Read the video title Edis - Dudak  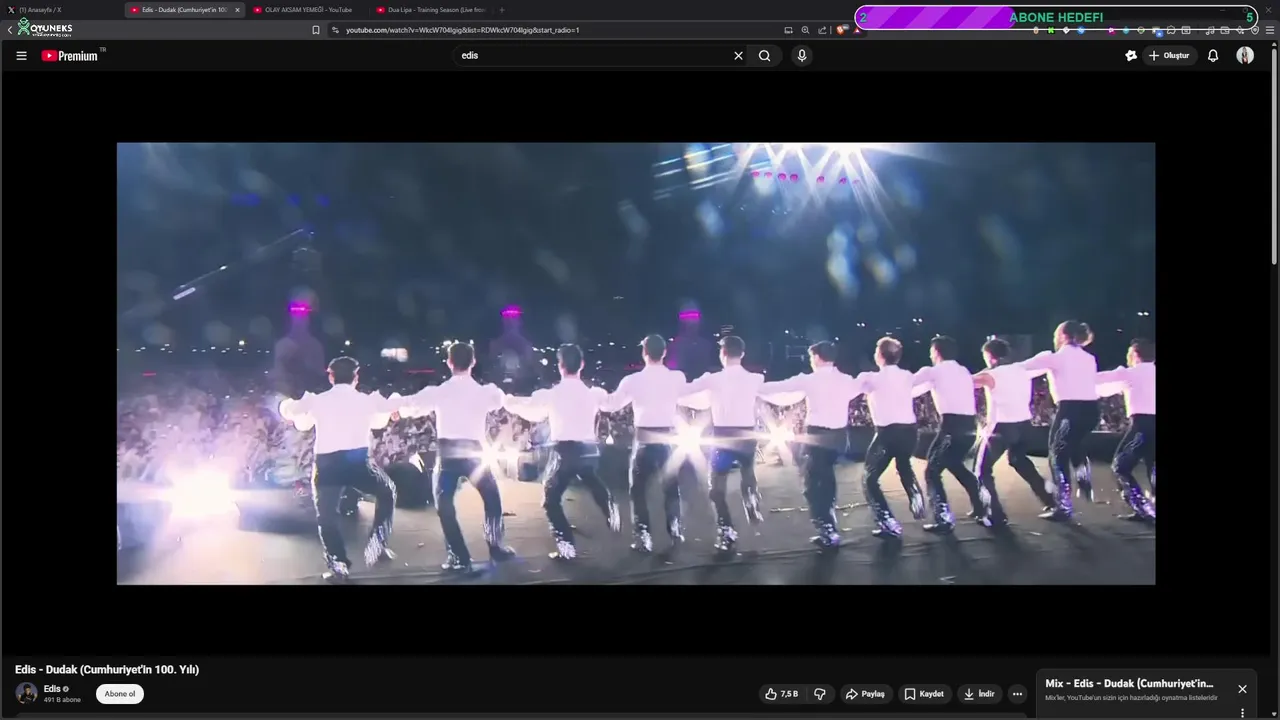click(x=107, y=669)
